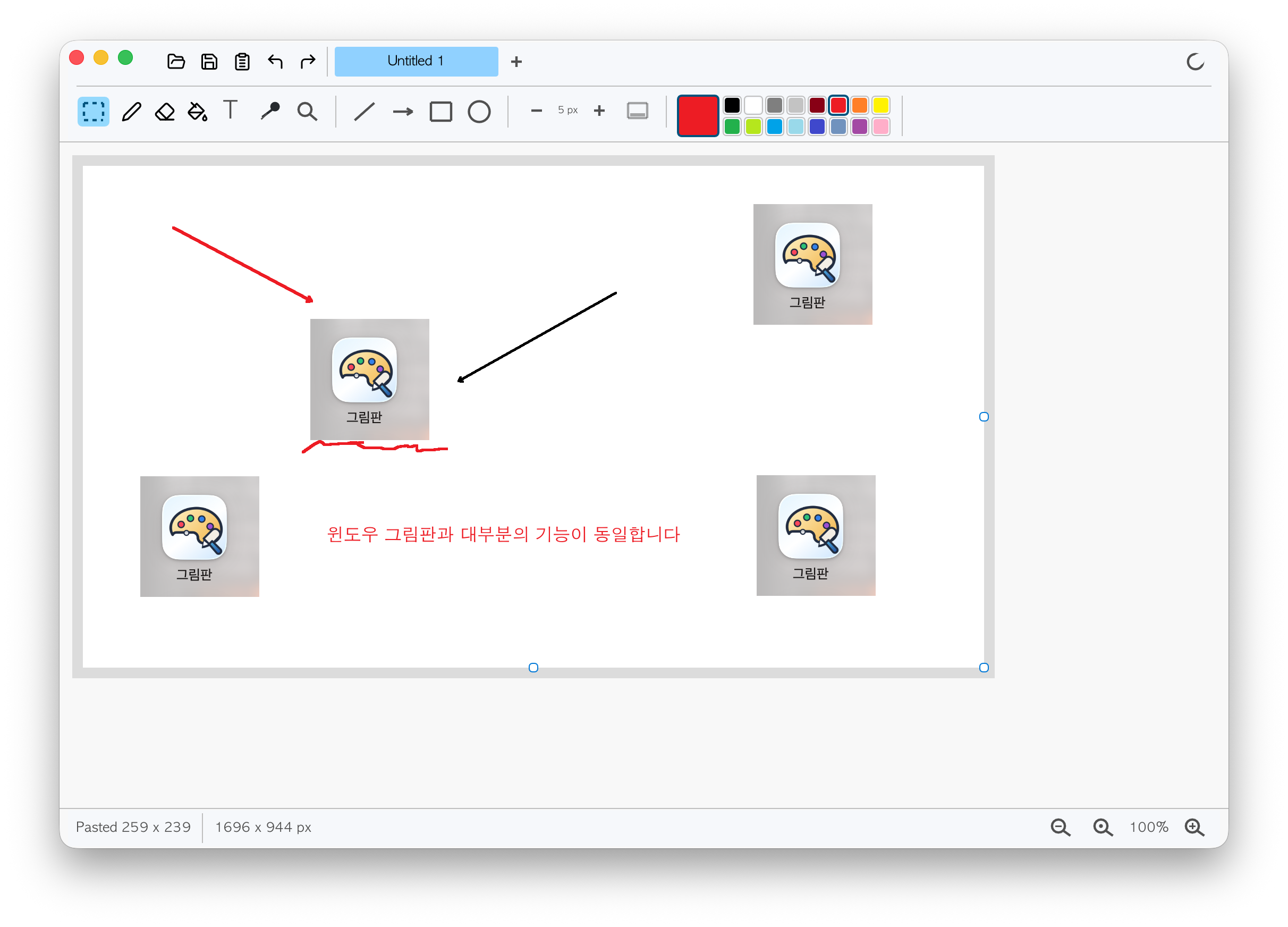Viewport: 1288px width, 927px height.
Task: Click the top-right 그림판 icon image on canvas
Action: 812,264
